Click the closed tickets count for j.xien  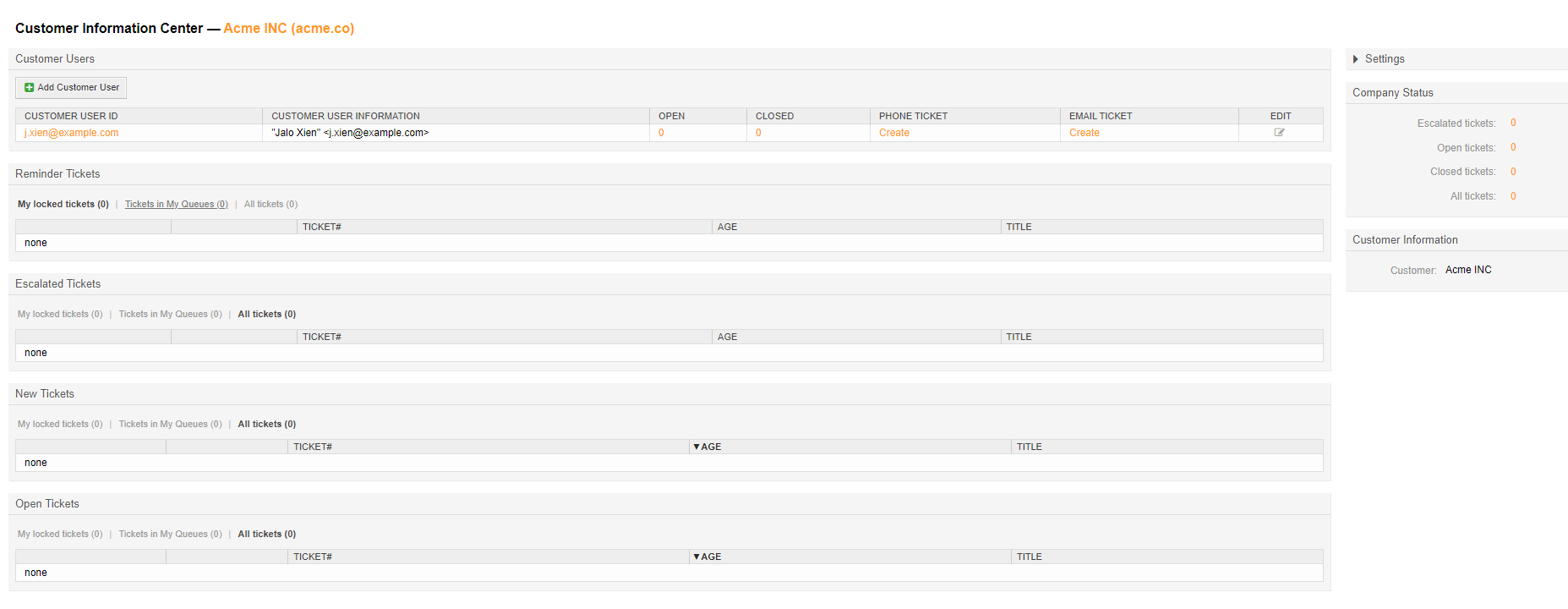click(758, 133)
